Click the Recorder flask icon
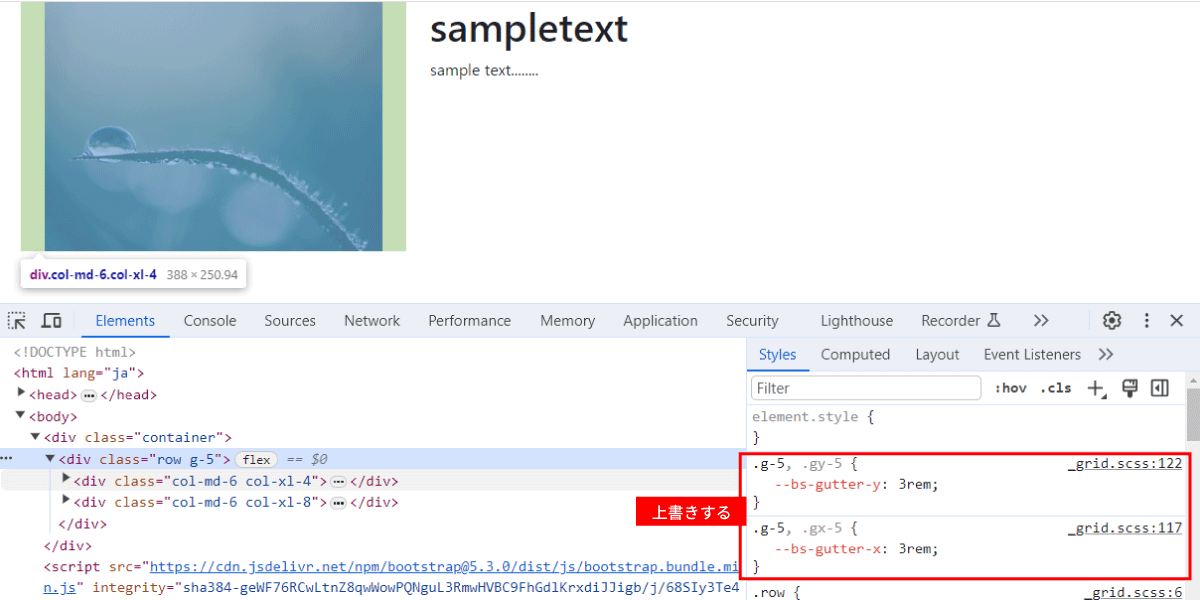The width and height of the screenshot is (1200, 600). [x=993, y=321]
